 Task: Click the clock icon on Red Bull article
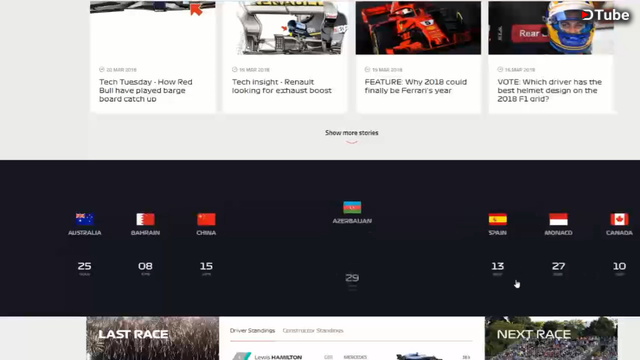point(102,69)
